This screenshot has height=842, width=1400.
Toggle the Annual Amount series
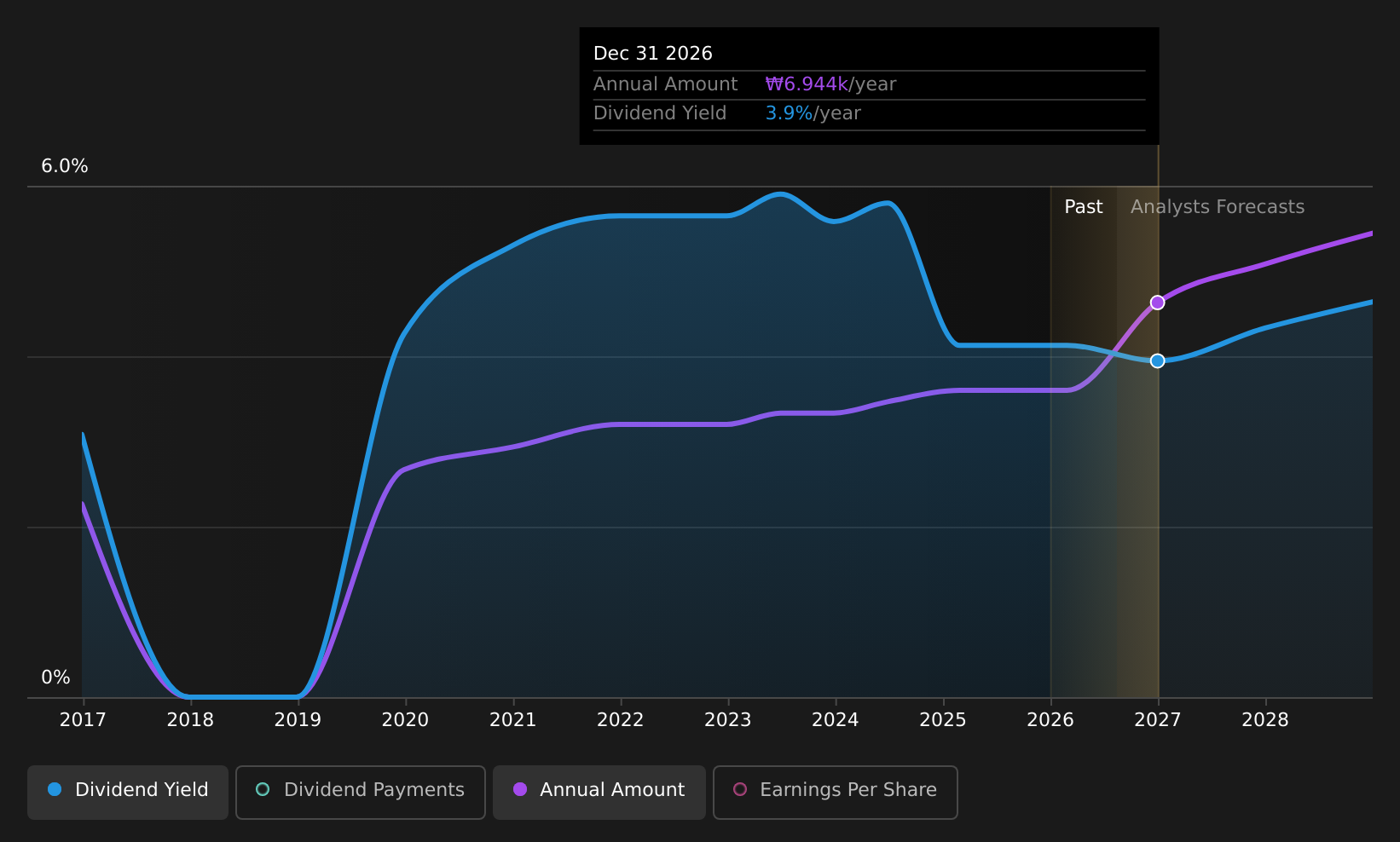click(x=599, y=792)
